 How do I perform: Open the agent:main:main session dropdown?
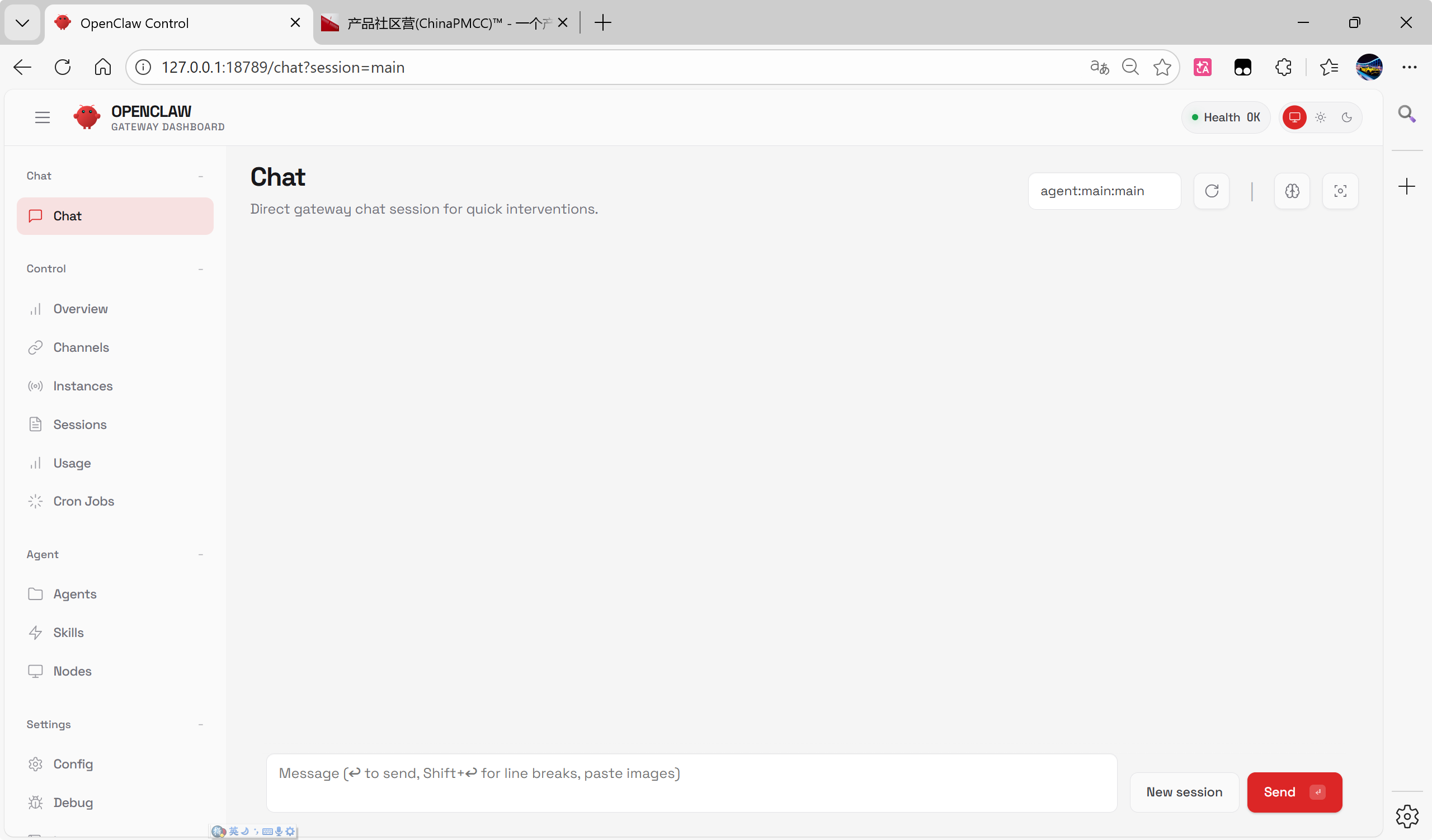click(x=1104, y=191)
